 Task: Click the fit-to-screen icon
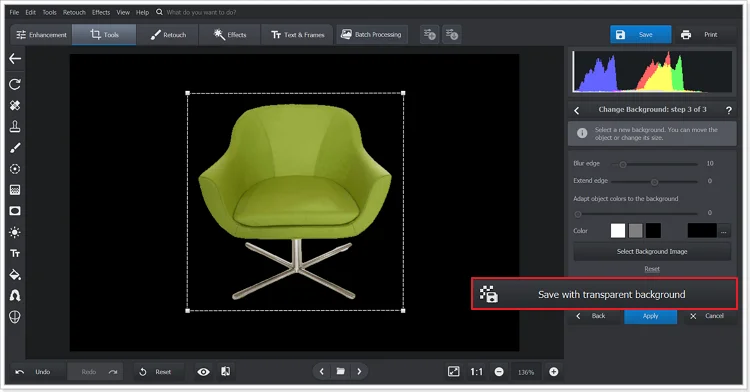pos(453,371)
